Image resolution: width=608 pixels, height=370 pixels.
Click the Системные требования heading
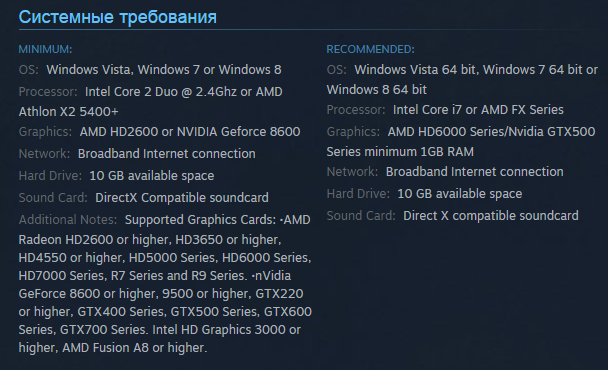pos(117,17)
